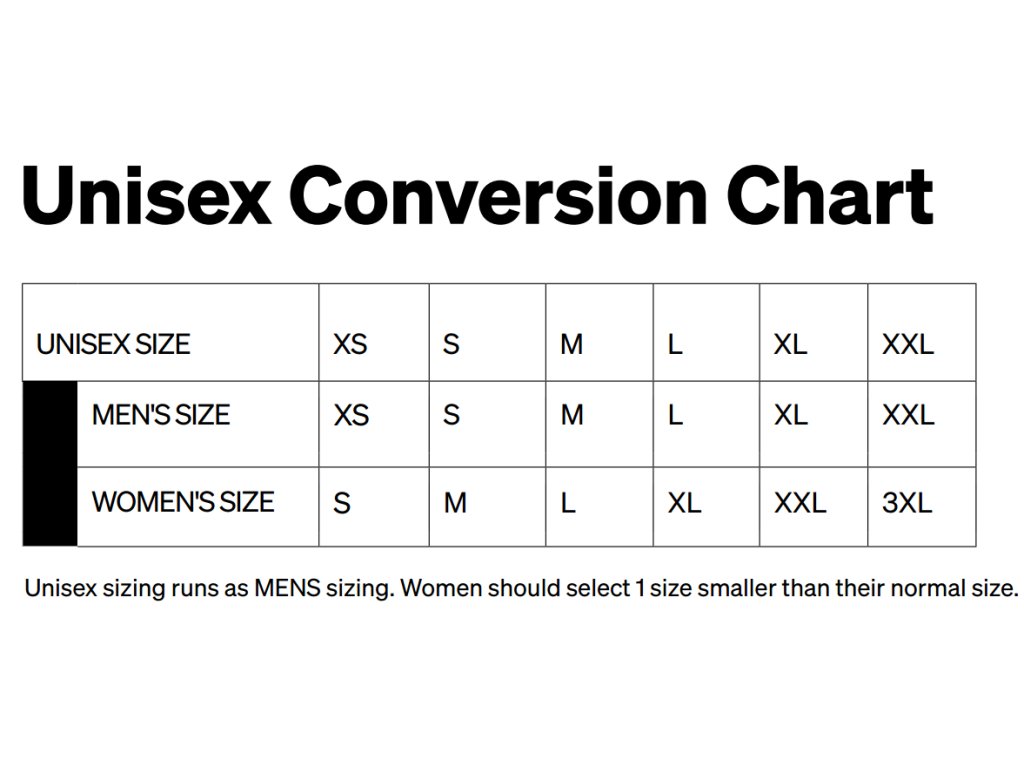Click XXL in the Women's Size row

800,503
